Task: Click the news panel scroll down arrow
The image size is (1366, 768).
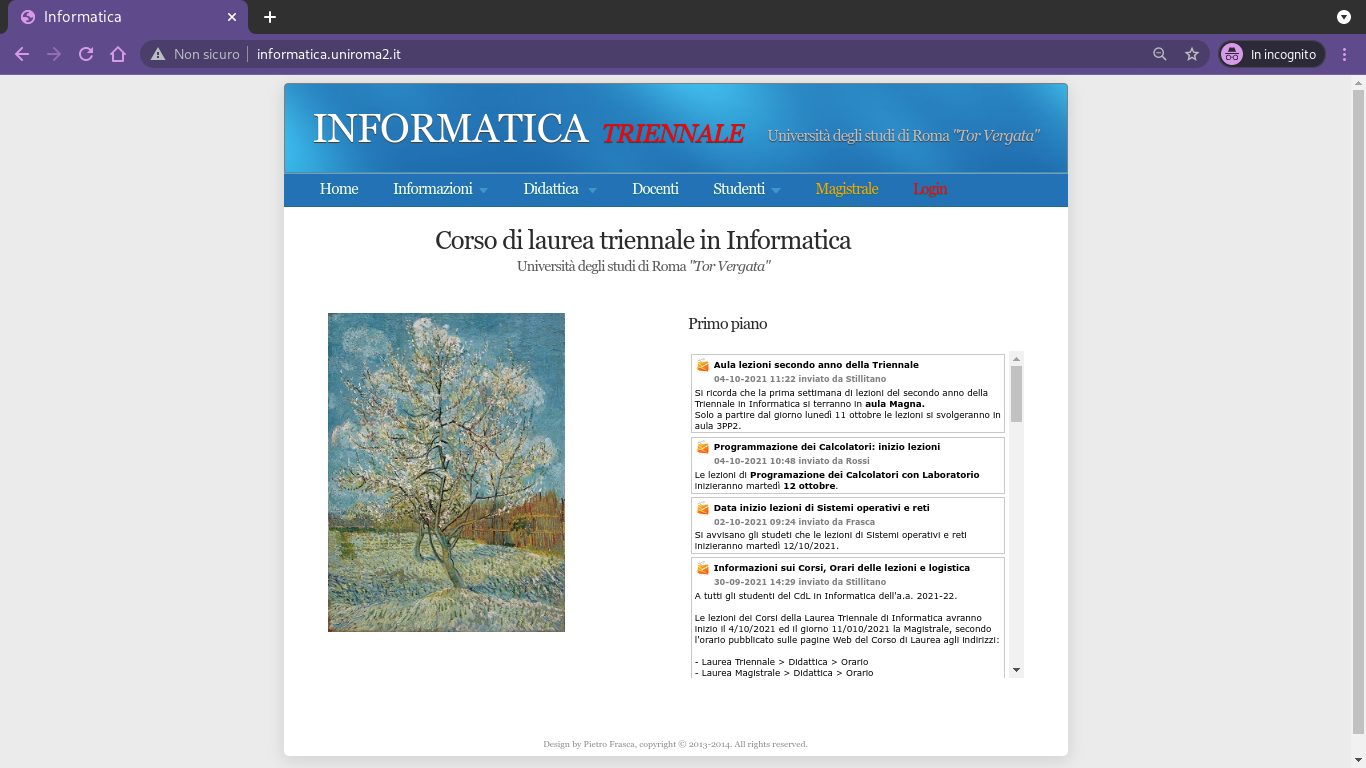Action: (1016, 670)
